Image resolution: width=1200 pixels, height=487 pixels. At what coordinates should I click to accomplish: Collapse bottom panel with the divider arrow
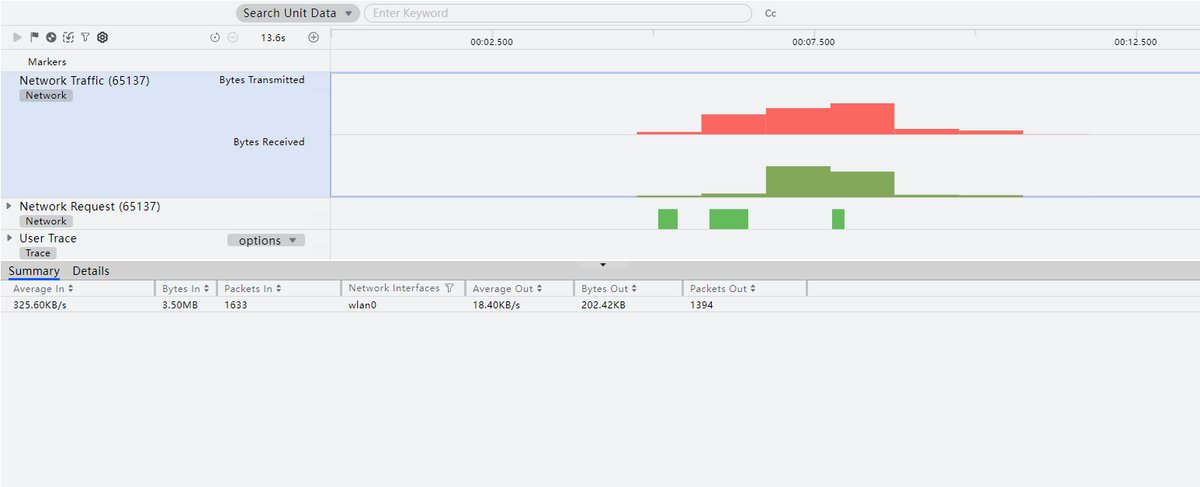(x=602, y=265)
